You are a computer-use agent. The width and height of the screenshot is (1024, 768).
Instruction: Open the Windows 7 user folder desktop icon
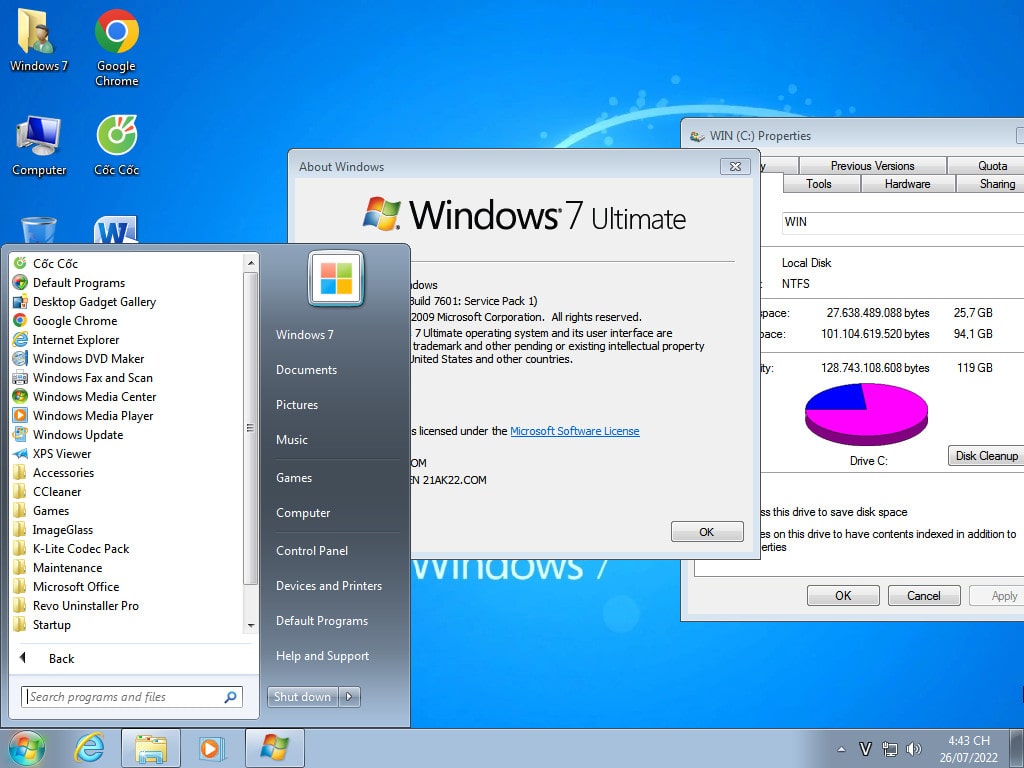pyautogui.click(x=39, y=39)
